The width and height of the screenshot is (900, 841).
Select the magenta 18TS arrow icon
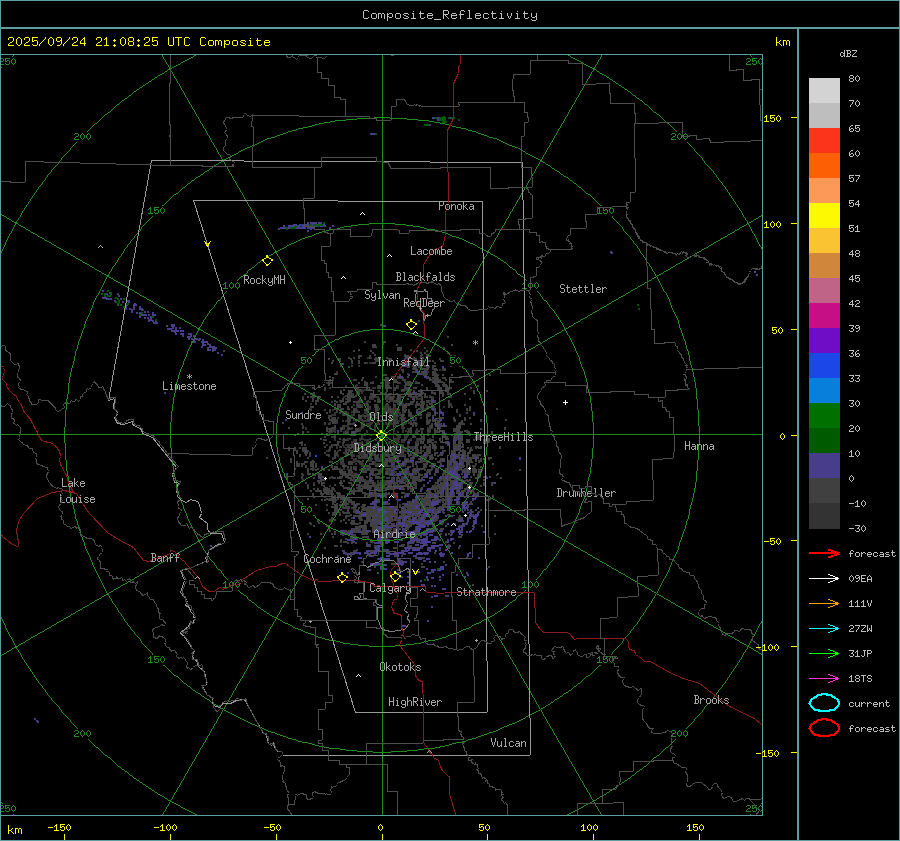[823, 678]
